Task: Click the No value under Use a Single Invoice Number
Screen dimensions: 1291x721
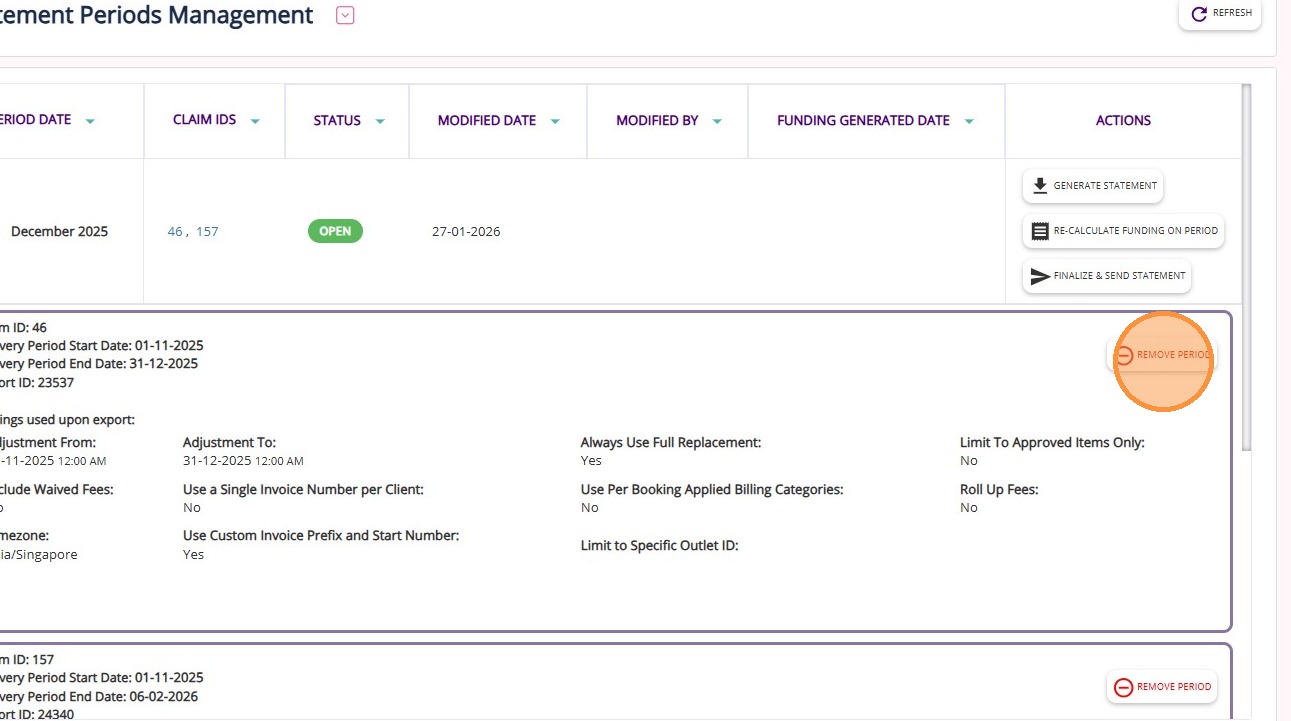Action: (192, 508)
